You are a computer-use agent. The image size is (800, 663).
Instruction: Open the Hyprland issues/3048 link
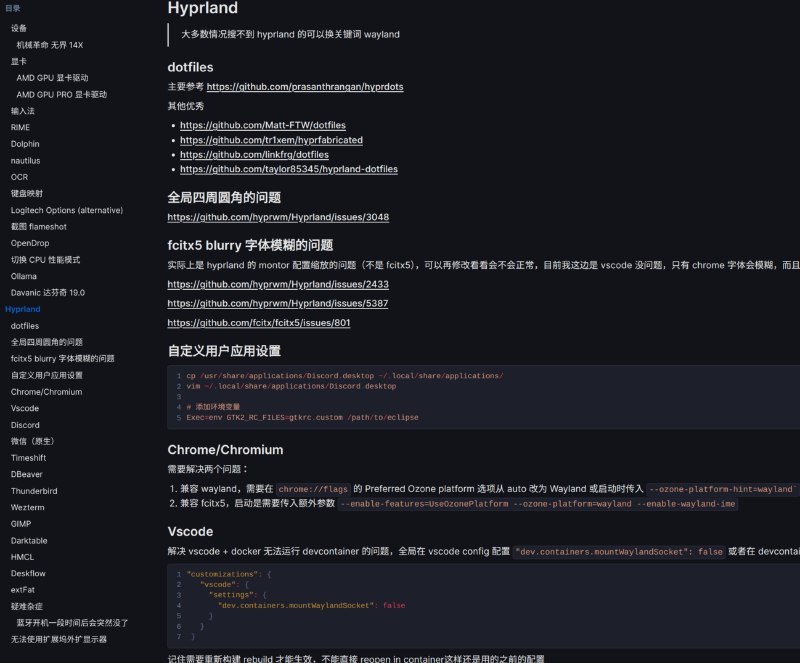click(278, 217)
